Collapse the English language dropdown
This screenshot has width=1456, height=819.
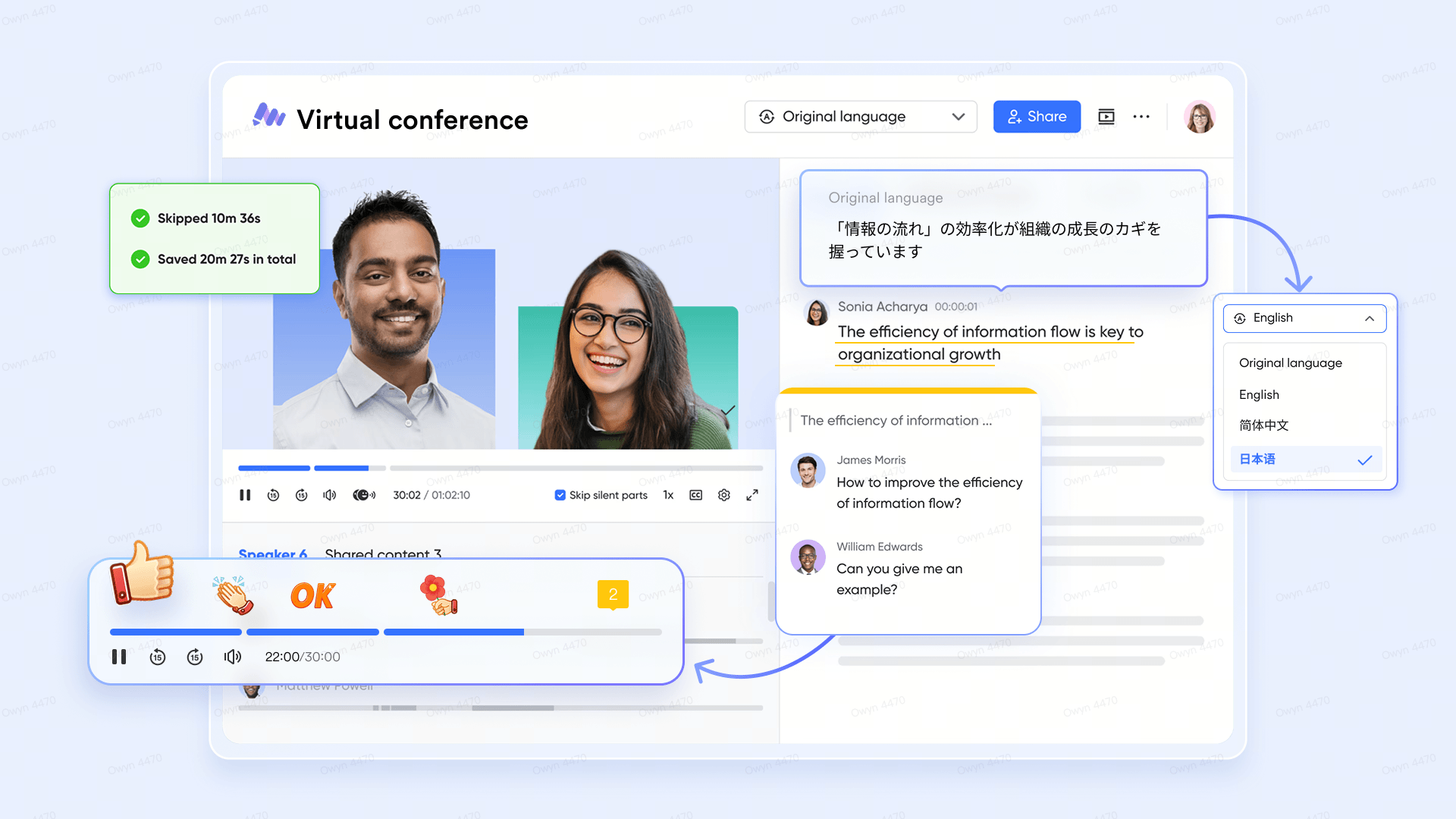[1304, 318]
